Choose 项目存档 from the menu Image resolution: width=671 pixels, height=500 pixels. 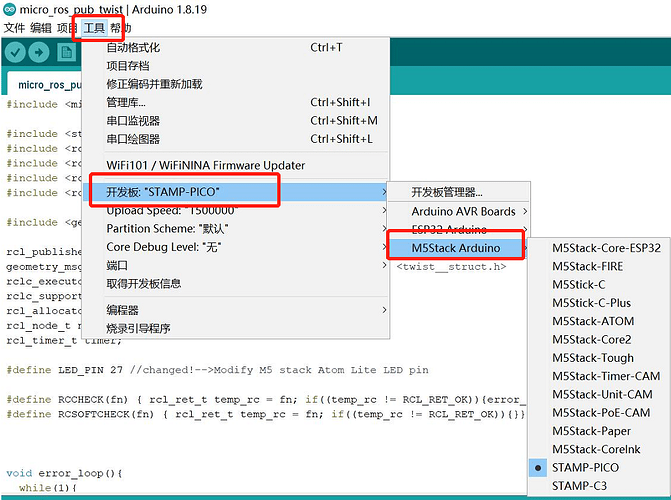click(x=236, y=66)
